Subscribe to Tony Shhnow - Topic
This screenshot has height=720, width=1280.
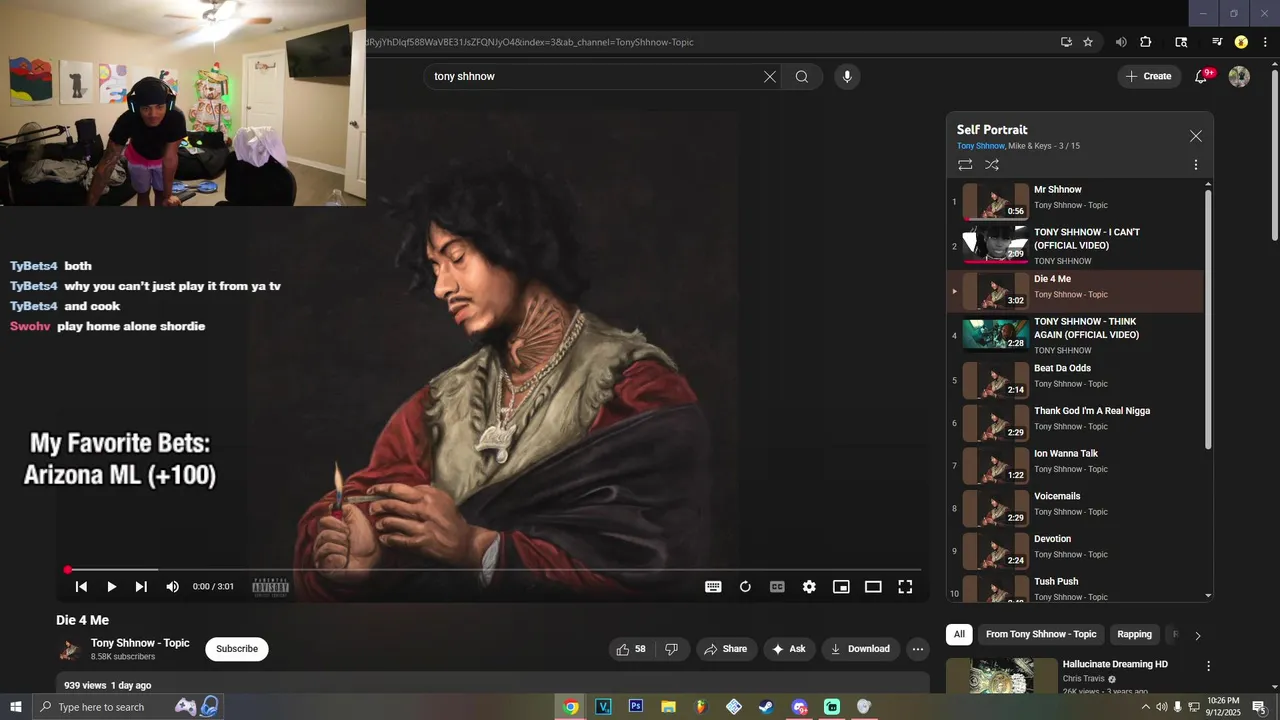[x=237, y=649]
